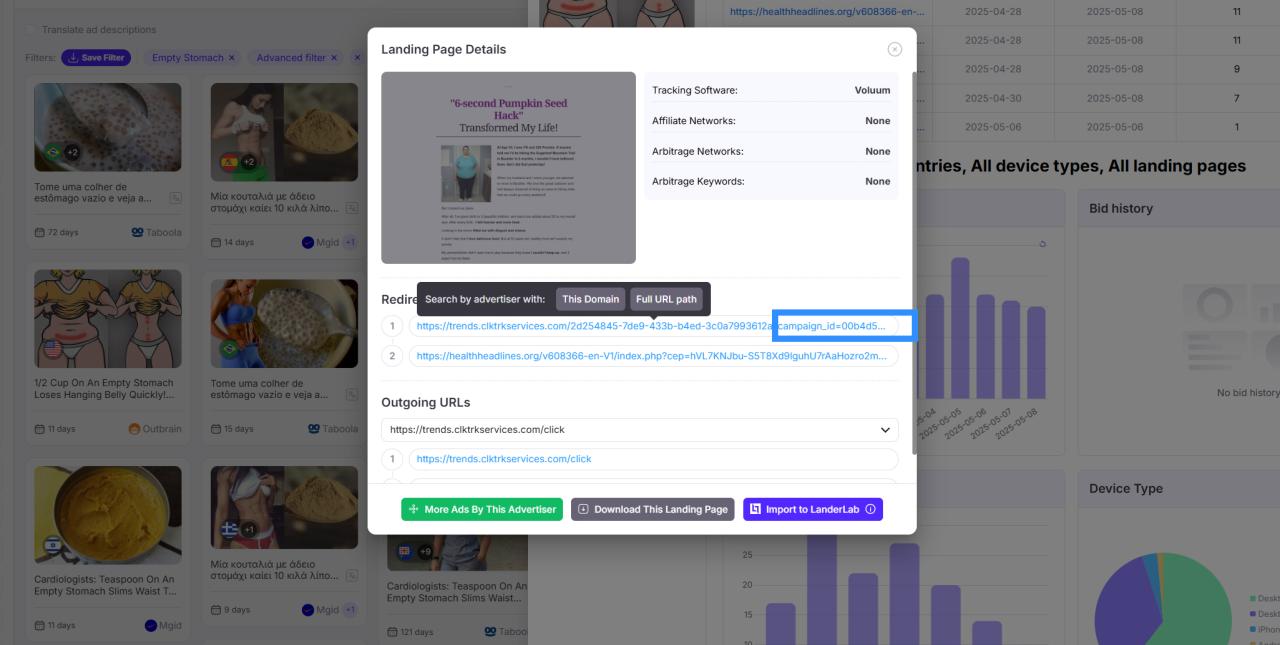
Task: Click More Ads By This Advertiser button
Action: click(x=482, y=509)
